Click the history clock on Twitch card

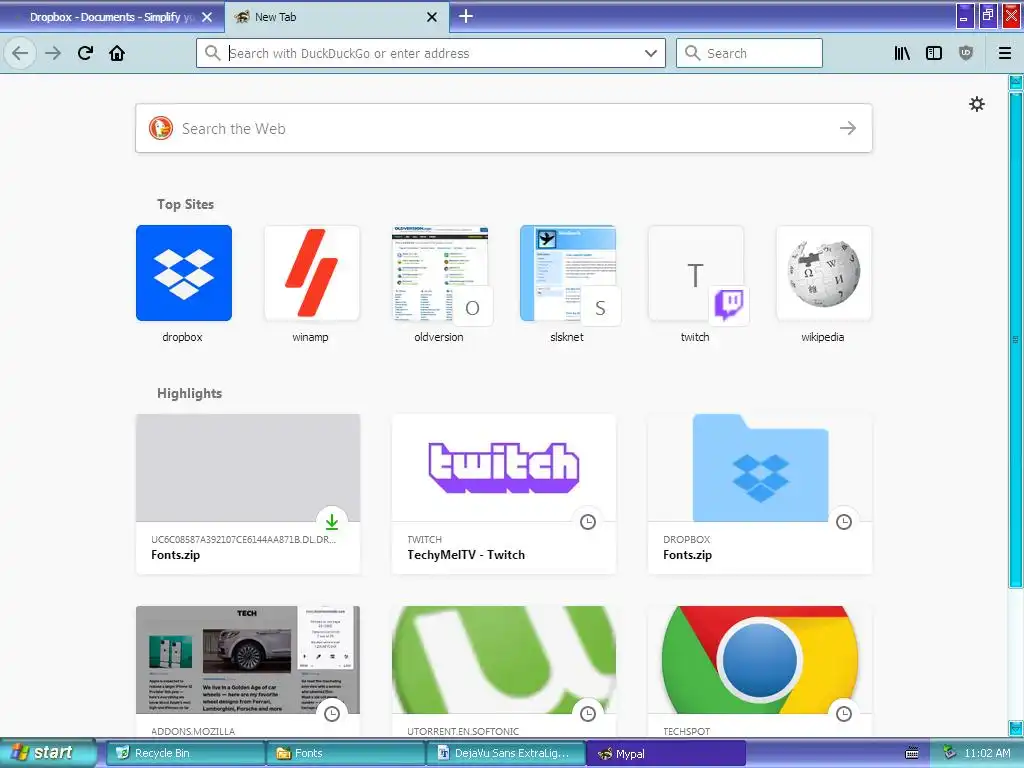click(x=588, y=521)
